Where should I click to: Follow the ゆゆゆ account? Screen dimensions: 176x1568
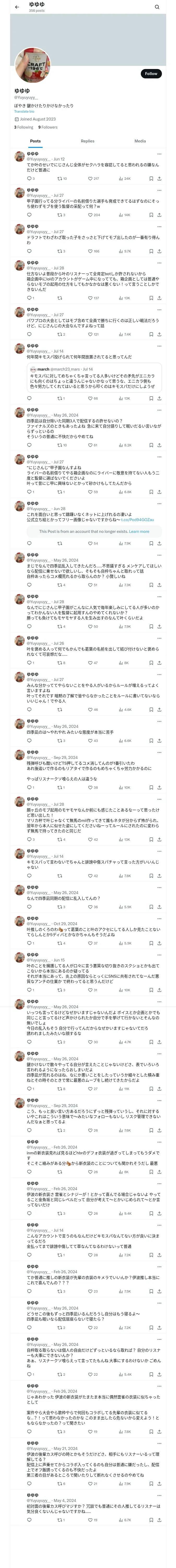pyautogui.click(x=150, y=74)
